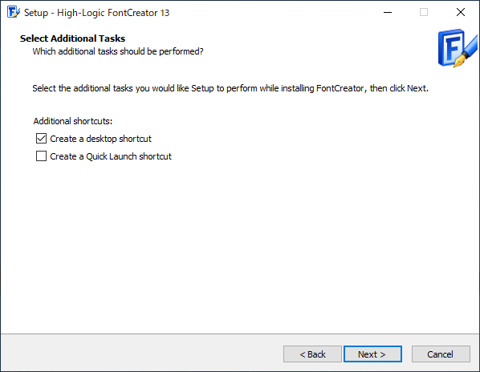Click the pen nib on the FontCreator logo

point(460,62)
